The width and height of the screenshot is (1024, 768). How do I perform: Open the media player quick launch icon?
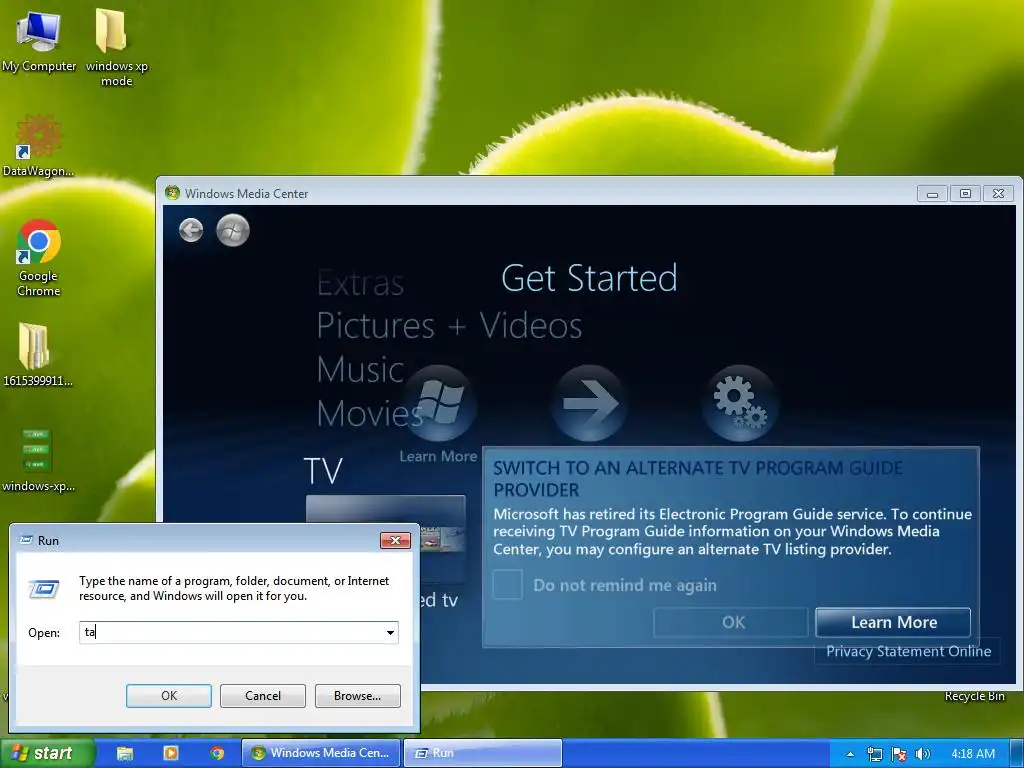(x=170, y=753)
